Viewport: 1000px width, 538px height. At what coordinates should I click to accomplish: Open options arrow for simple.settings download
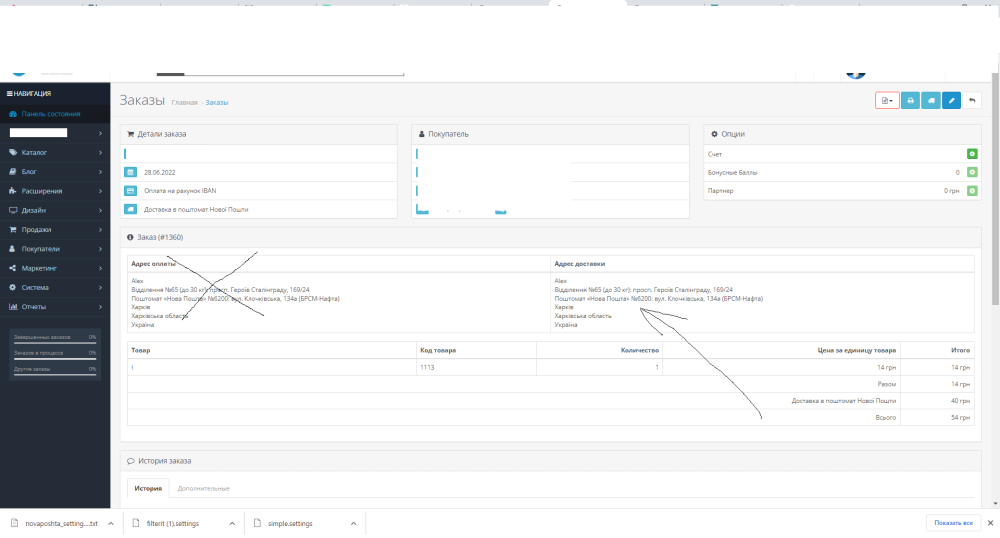click(x=353, y=523)
